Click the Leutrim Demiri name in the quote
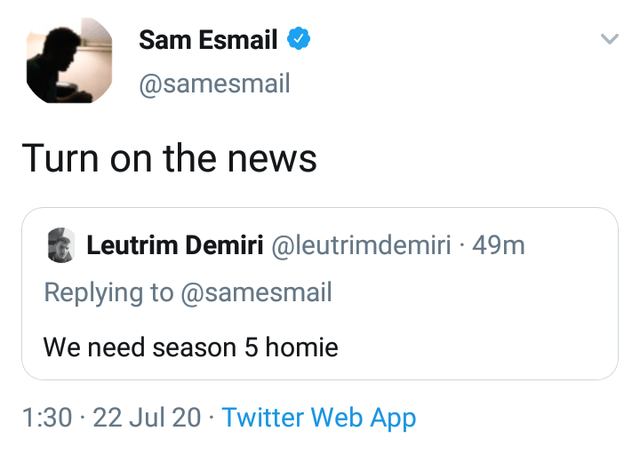640x455 pixels. coord(175,245)
